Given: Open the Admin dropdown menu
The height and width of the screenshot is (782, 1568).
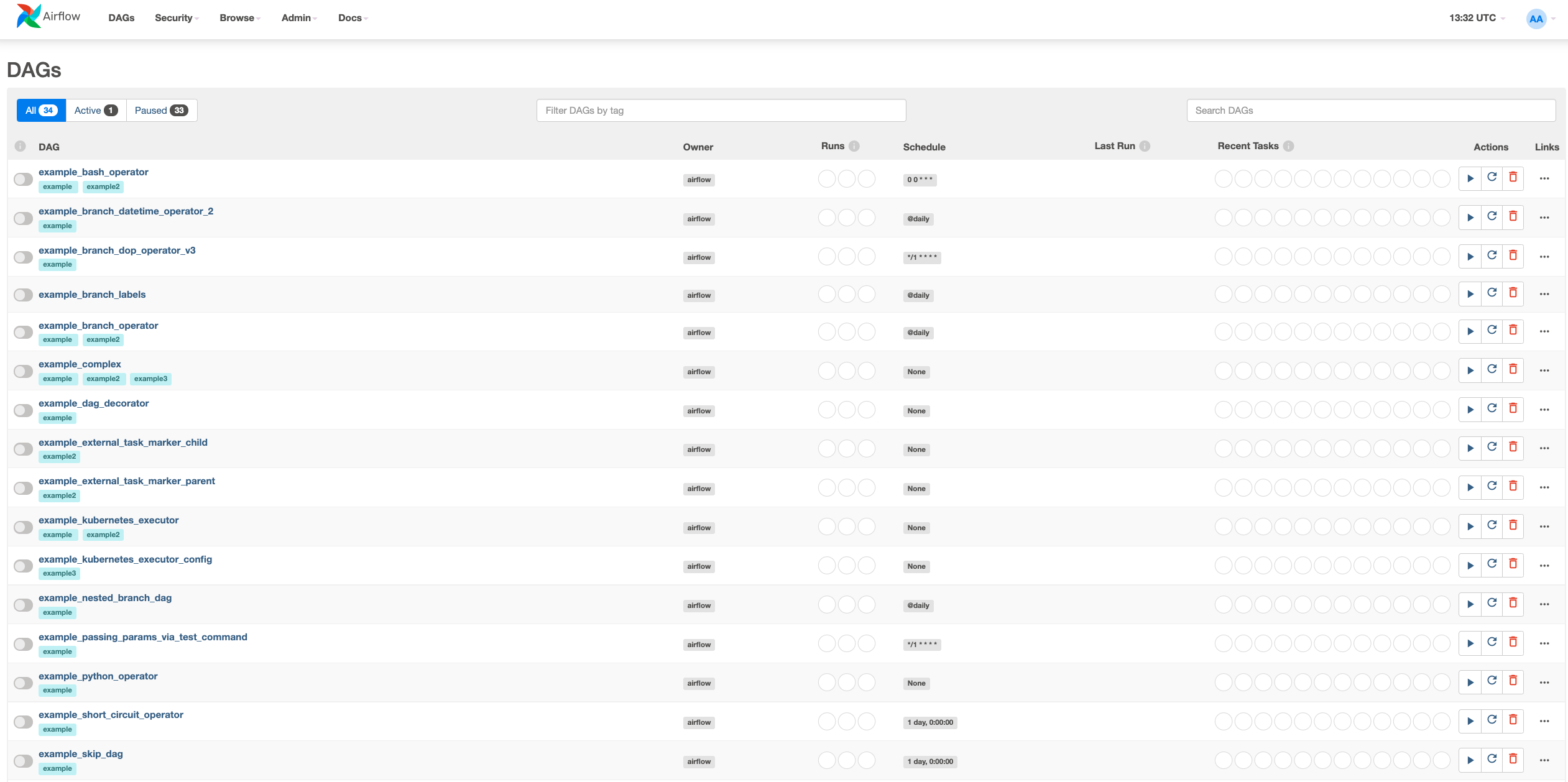Looking at the screenshot, I should pyautogui.click(x=299, y=18).
